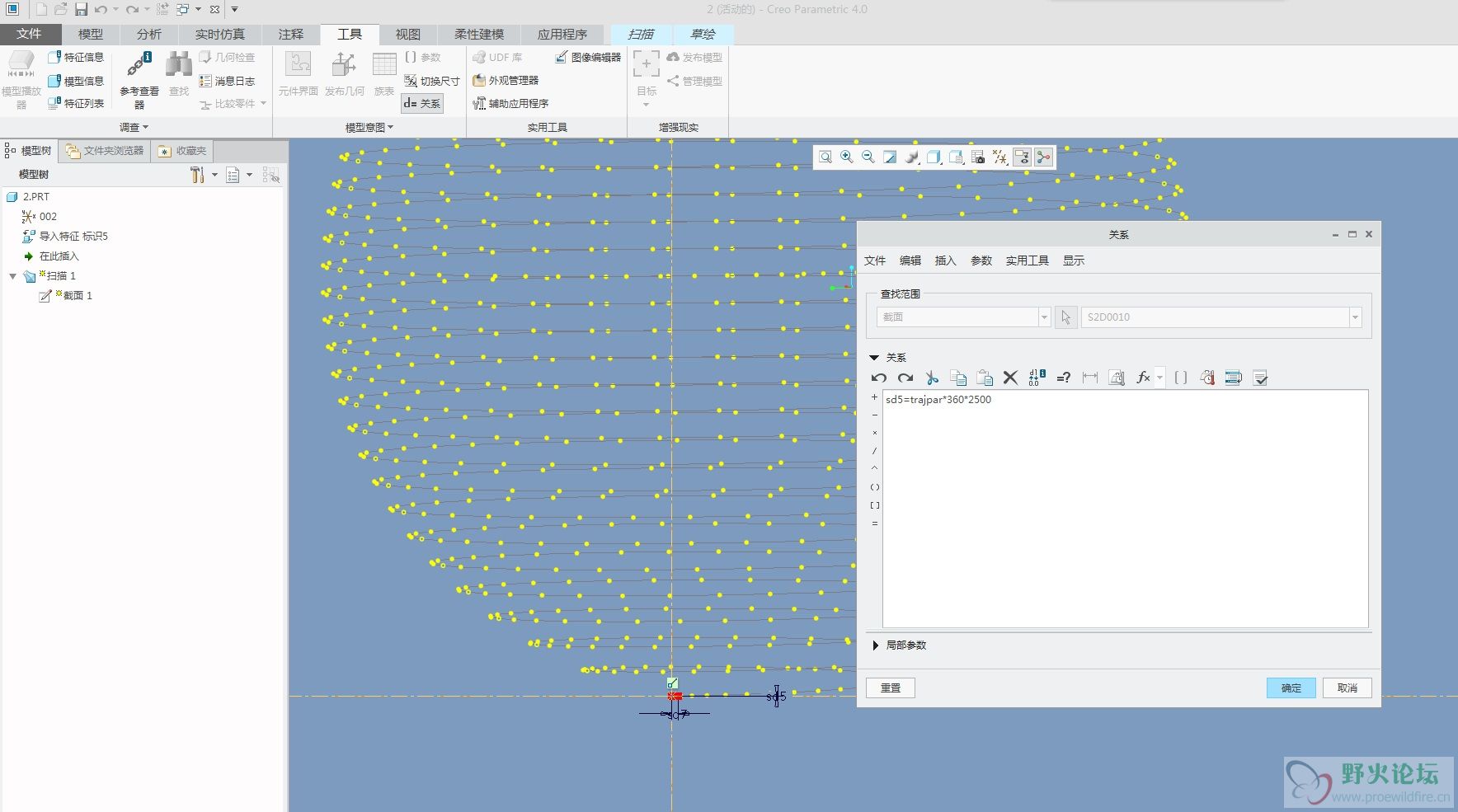1458x812 pixels.
Task: Collapse the relations (关系) section triangle
Action: (874, 358)
